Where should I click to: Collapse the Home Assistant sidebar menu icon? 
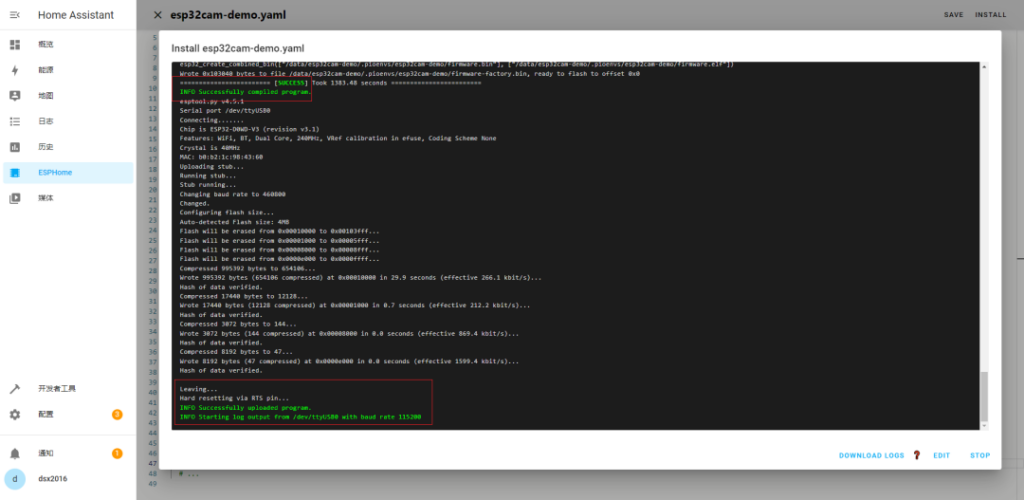click(15, 15)
